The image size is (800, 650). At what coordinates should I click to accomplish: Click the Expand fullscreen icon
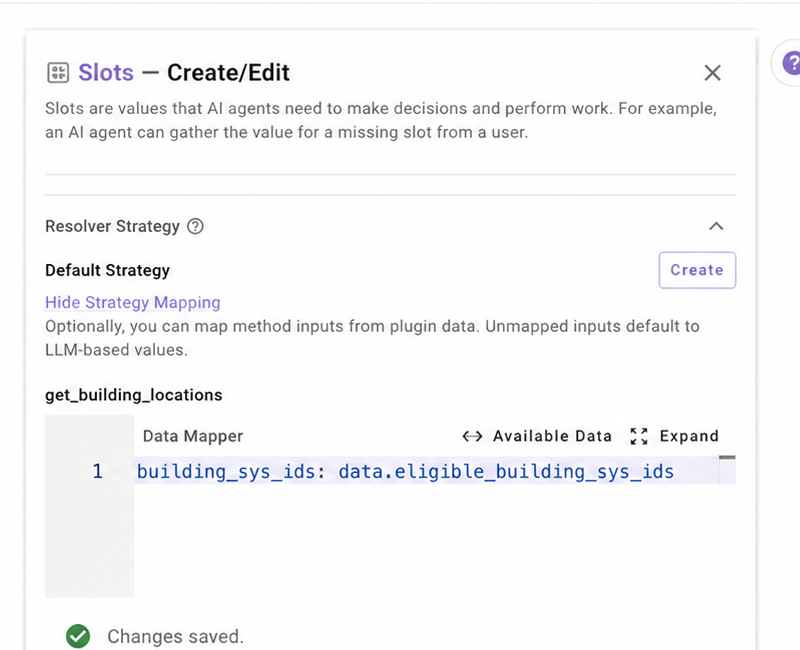639,436
